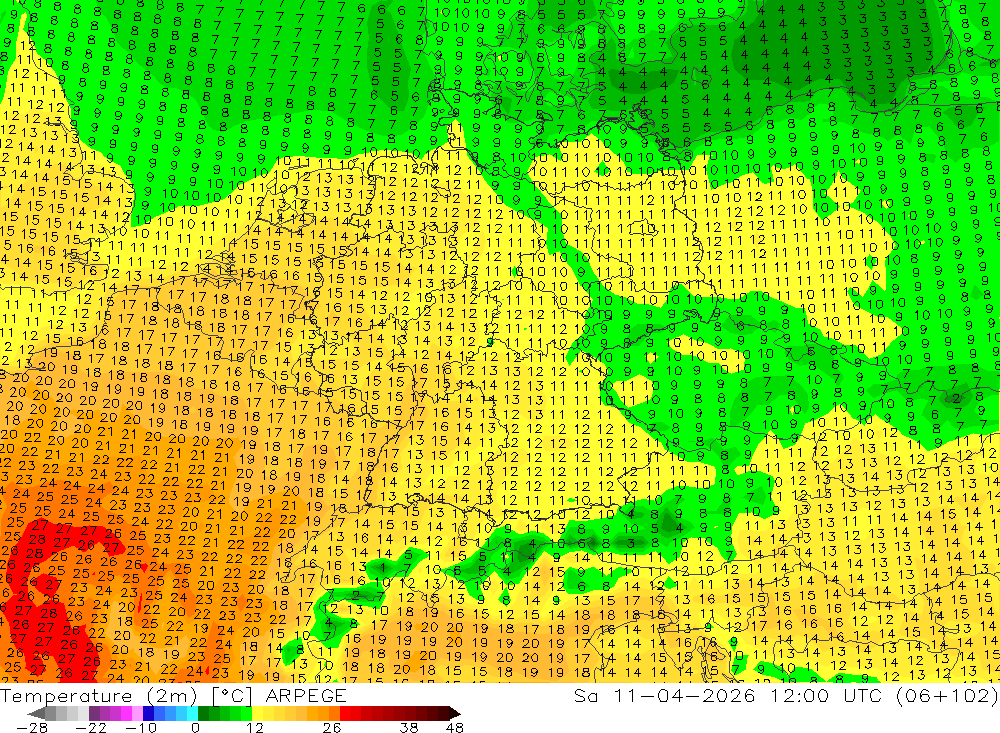
Task: Click the '-22' label on the color scale
Action: point(91,727)
